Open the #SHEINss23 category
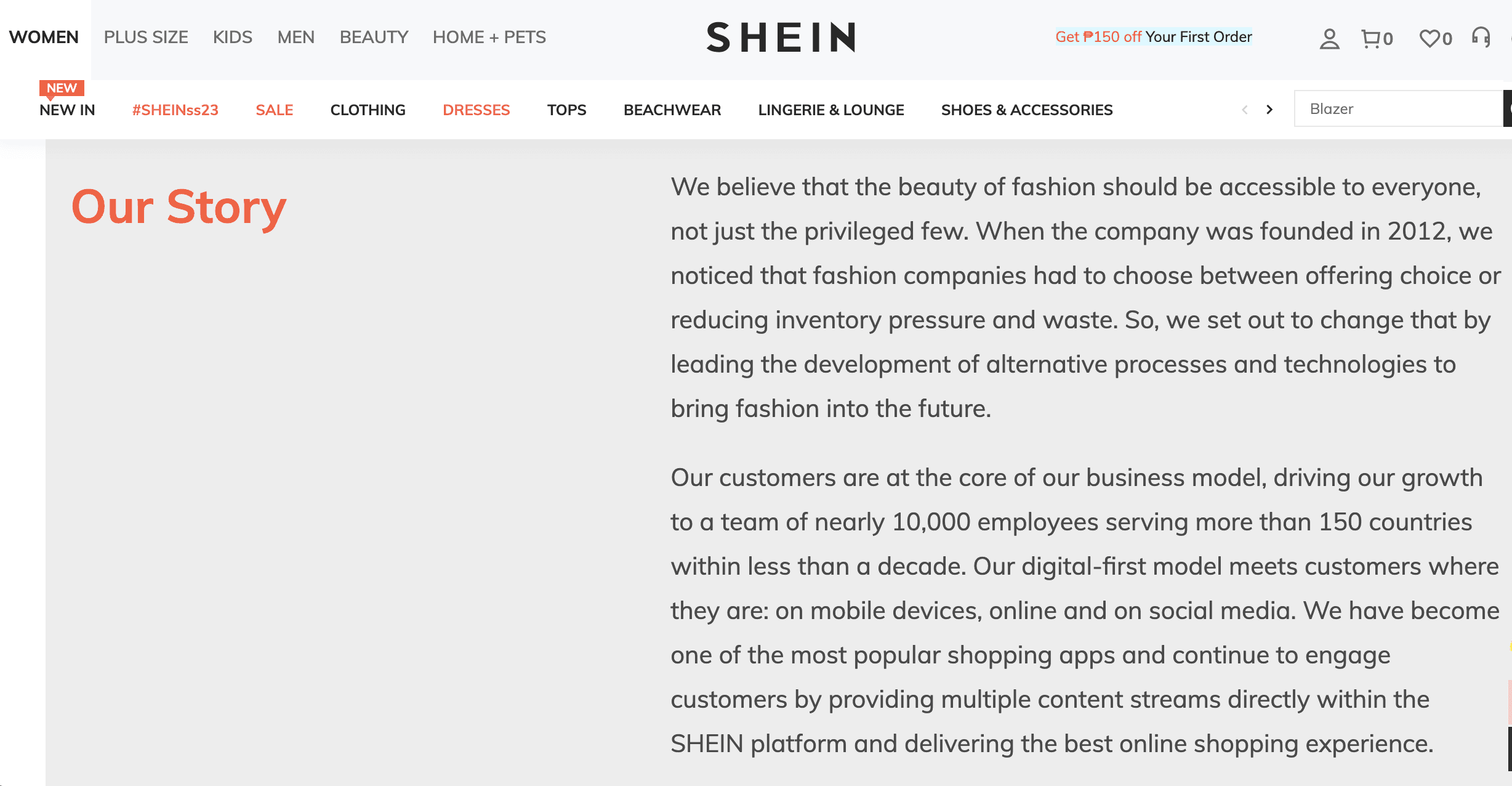Viewport: 1512px width, 786px height. coord(175,110)
